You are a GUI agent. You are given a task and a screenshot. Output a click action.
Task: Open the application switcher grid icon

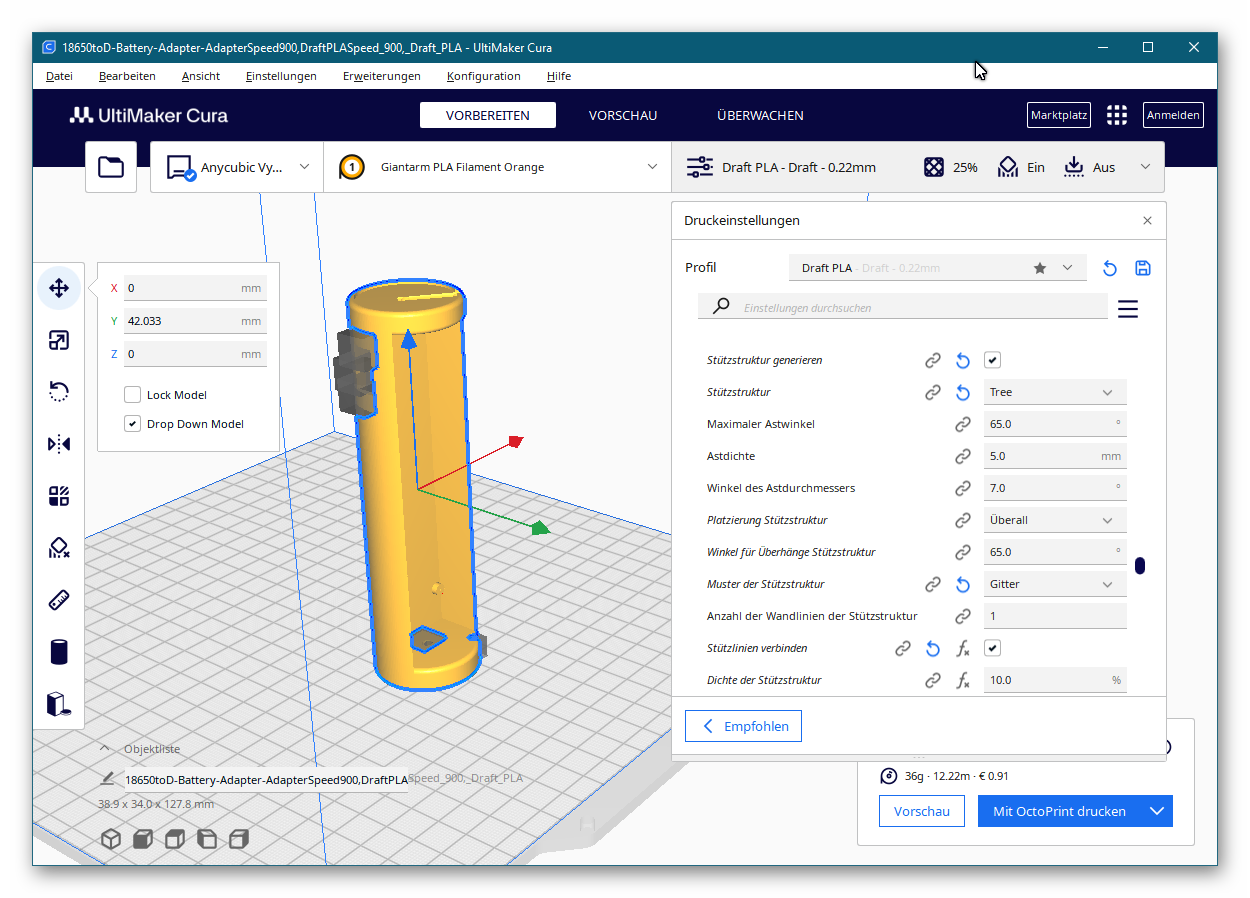pos(1116,115)
